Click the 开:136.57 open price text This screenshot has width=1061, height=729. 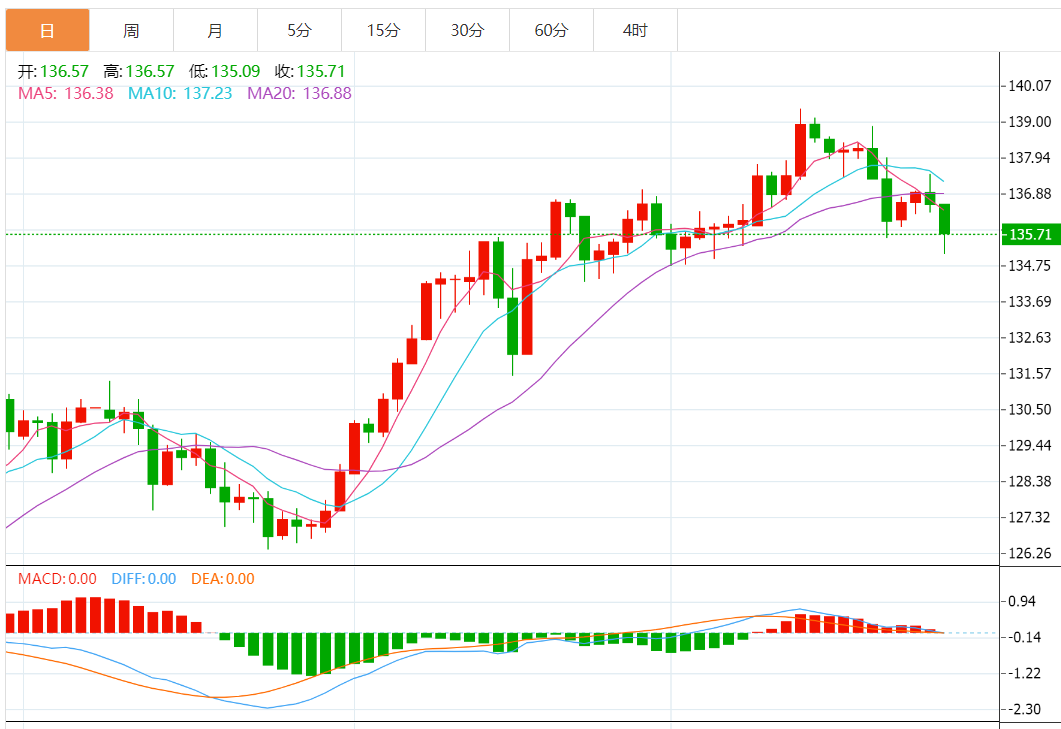point(53,71)
